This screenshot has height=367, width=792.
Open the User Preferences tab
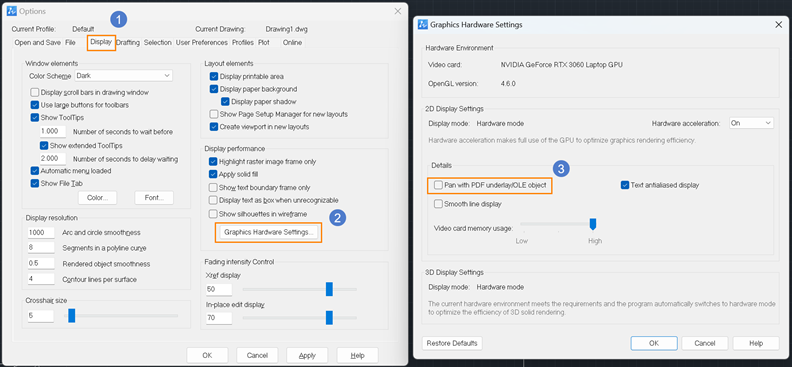(x=202, y=43)
